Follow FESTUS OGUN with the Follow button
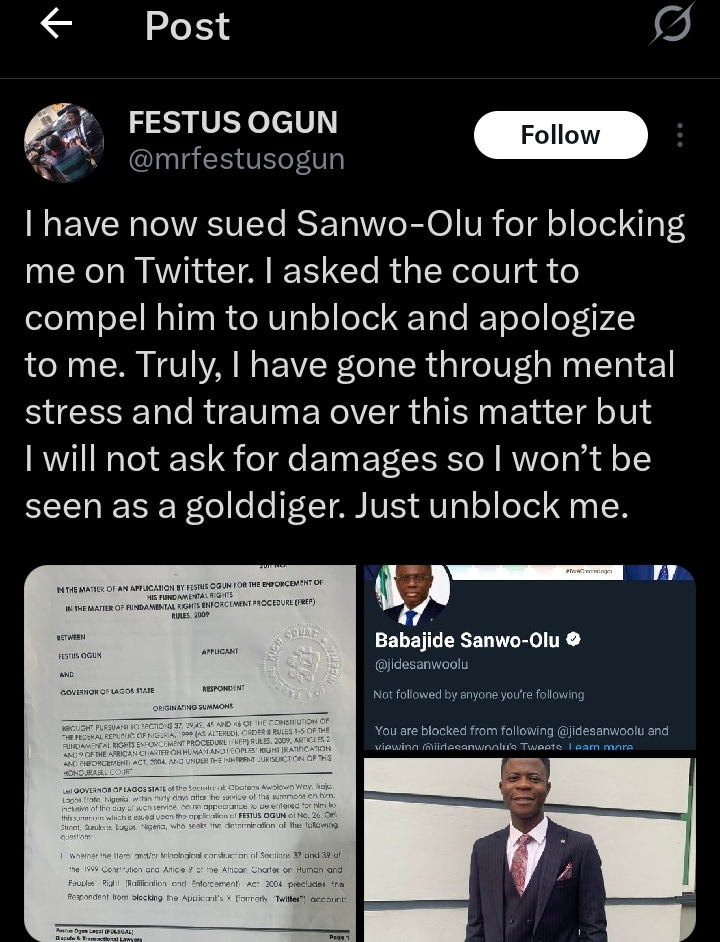 pyautogui.click(x=560, y=135)
